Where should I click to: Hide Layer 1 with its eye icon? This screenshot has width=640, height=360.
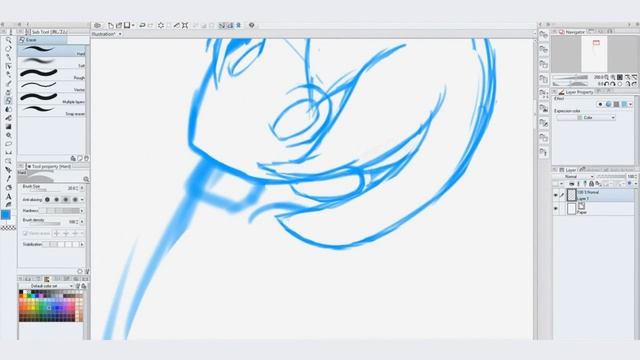click(x=556, y=195)
